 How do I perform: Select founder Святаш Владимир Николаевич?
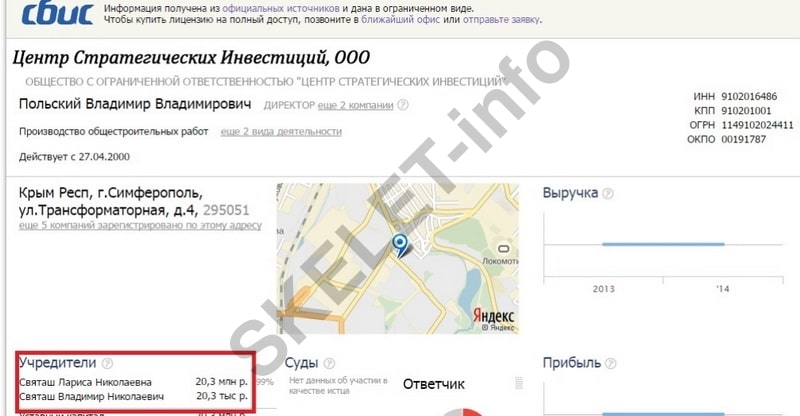coord(91,396)
